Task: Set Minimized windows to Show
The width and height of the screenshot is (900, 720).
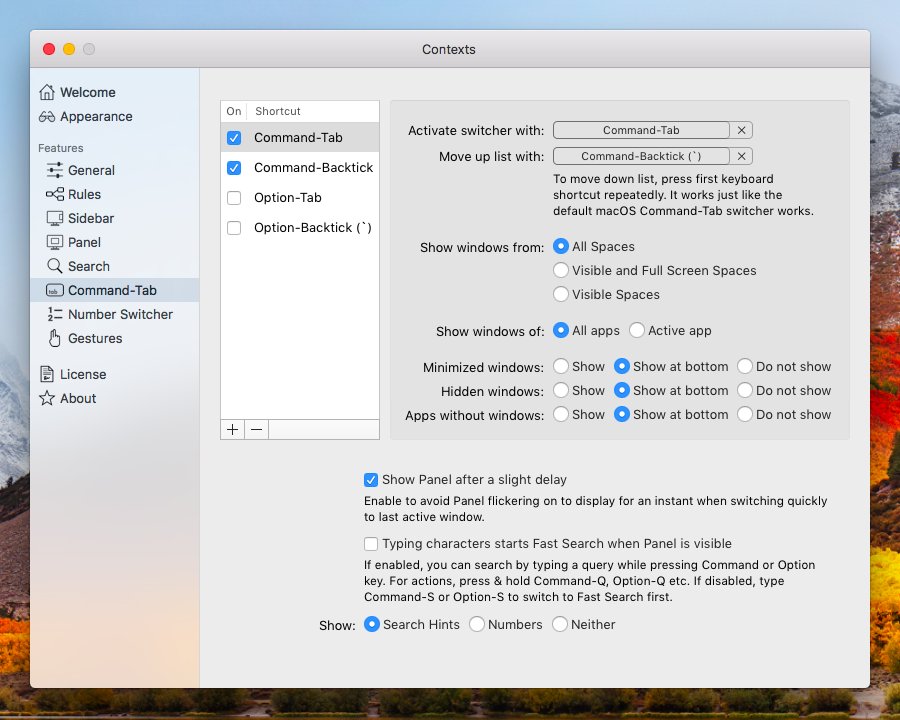Action: [x=561, y=366]
